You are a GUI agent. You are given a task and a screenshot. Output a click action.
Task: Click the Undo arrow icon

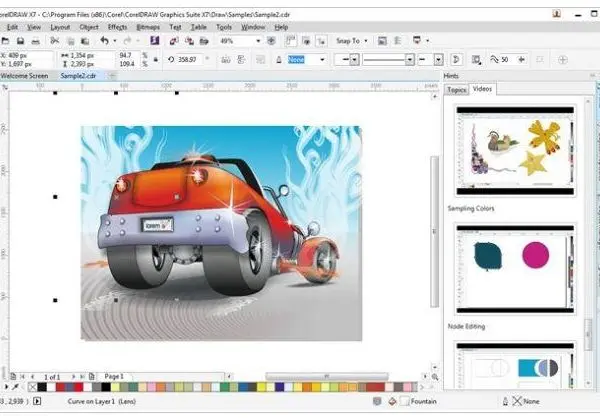tap(104, 40)
